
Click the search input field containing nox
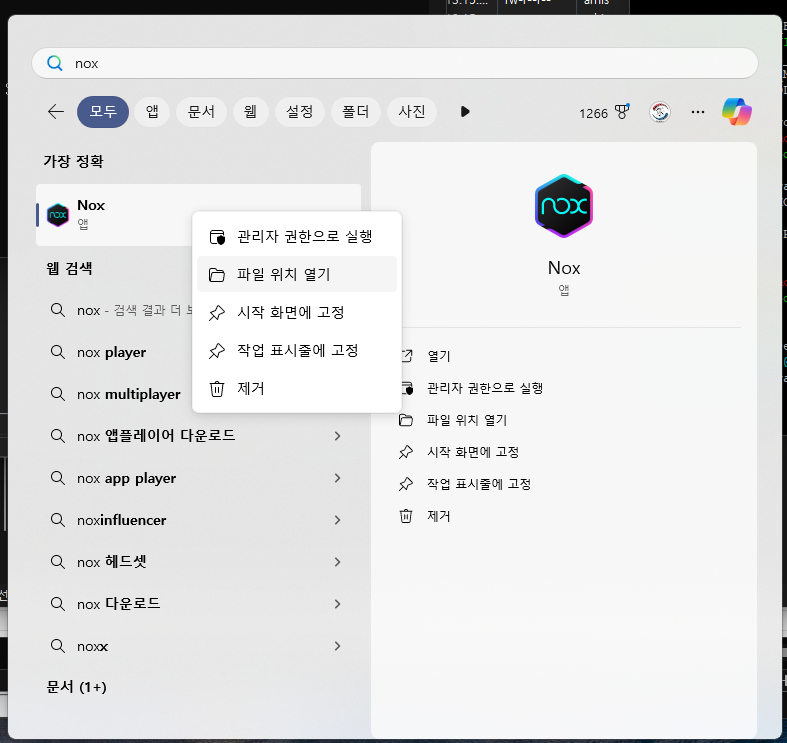coord(395,63)
